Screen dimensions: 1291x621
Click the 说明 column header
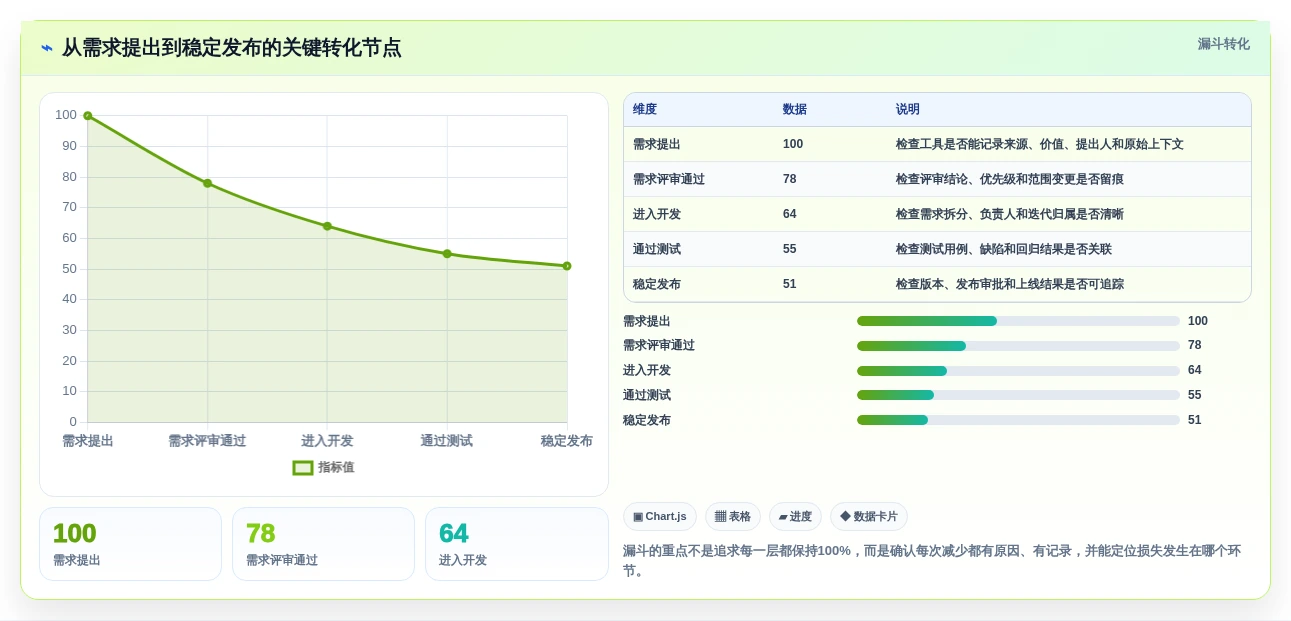coord(908,109)
